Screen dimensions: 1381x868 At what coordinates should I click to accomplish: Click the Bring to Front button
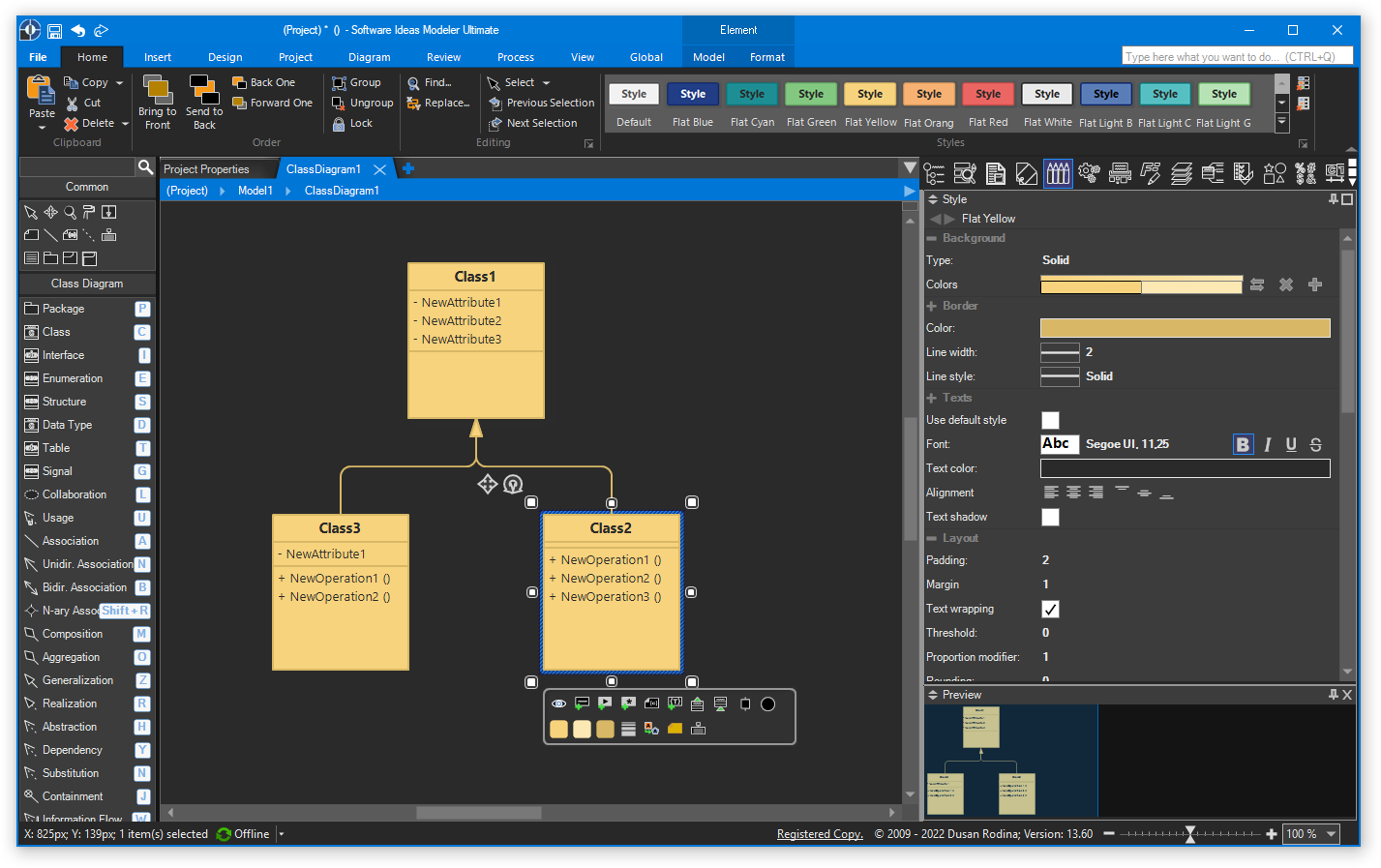tap(157, 102)
